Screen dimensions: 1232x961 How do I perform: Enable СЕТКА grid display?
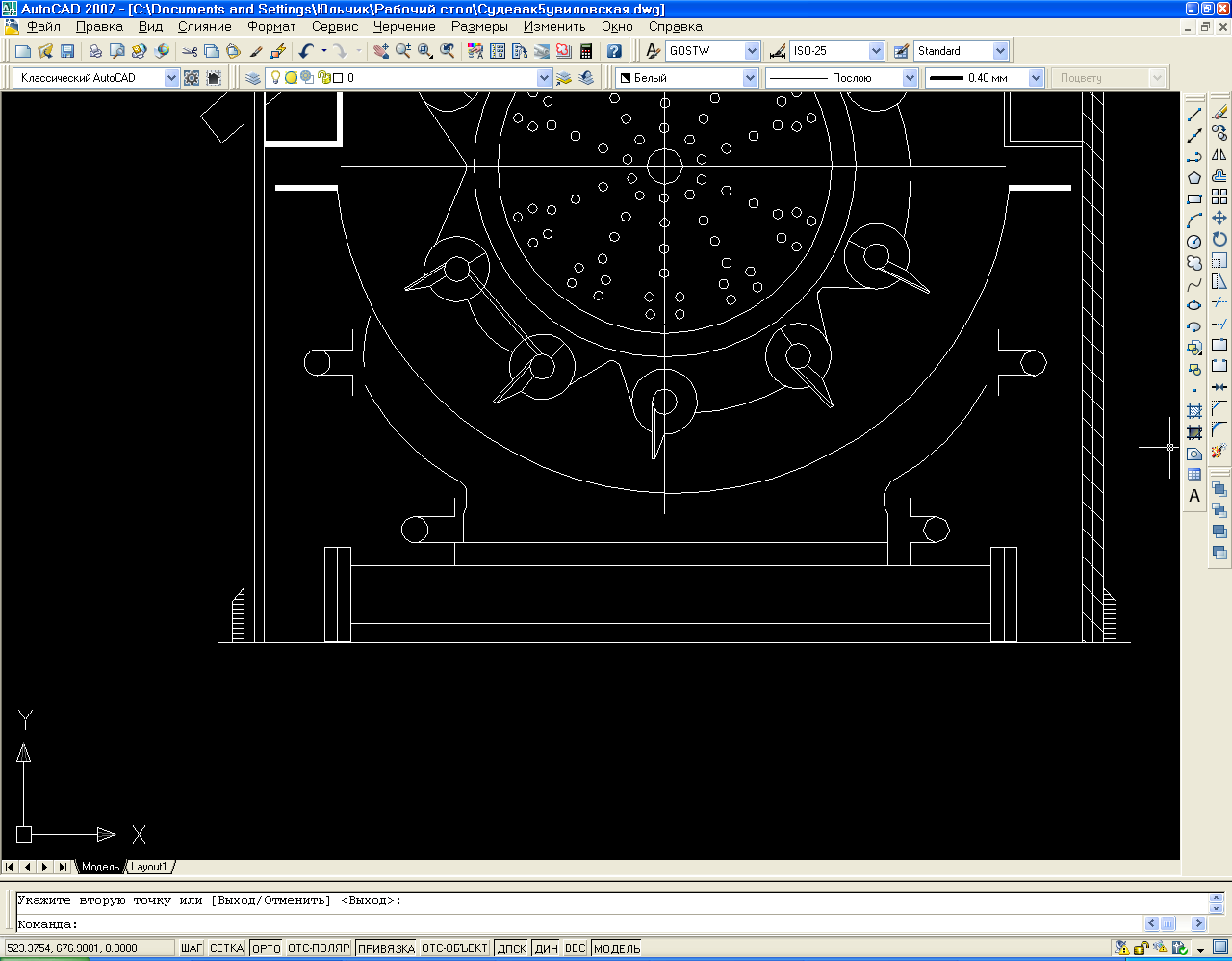coord(226,948)
